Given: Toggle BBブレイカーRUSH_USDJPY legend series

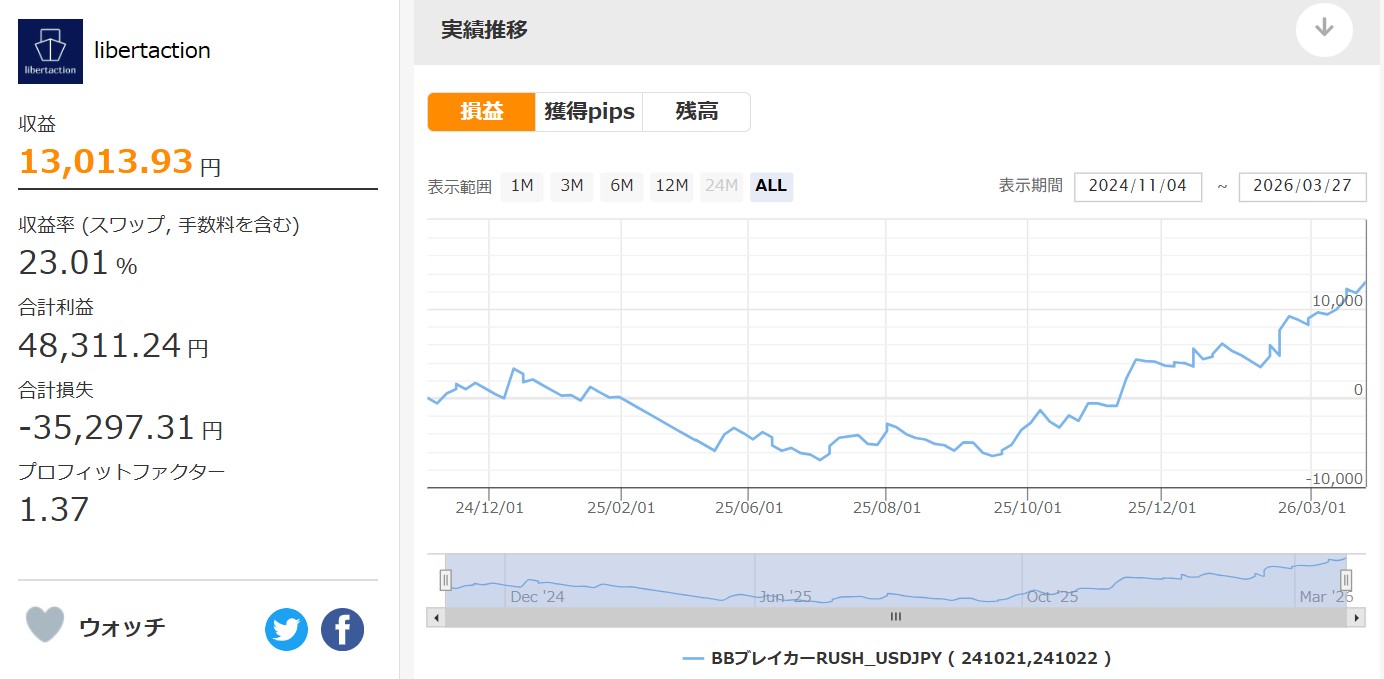Looking at the screenshot, I should click(x=896, y=658).
